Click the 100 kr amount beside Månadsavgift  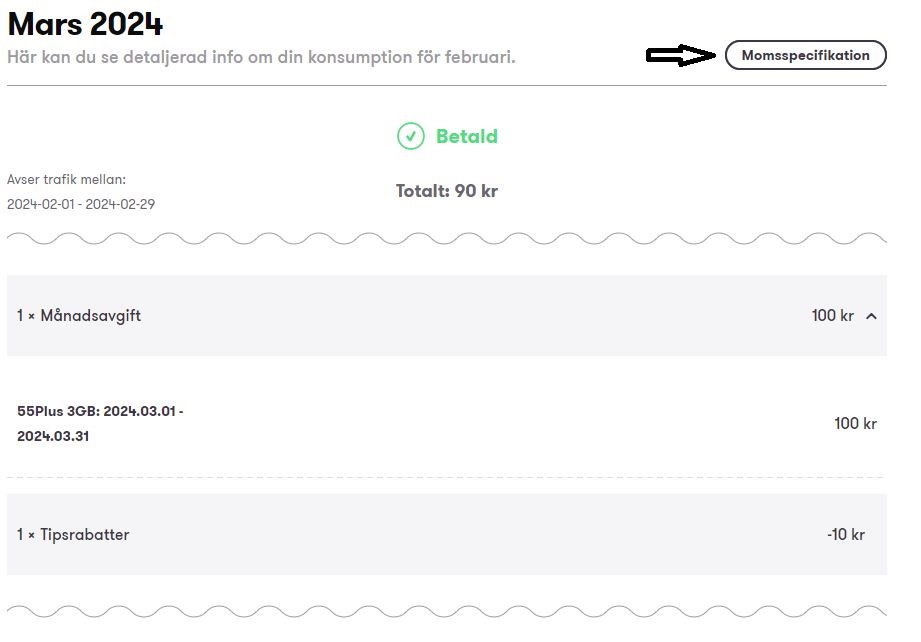point(832,316)
